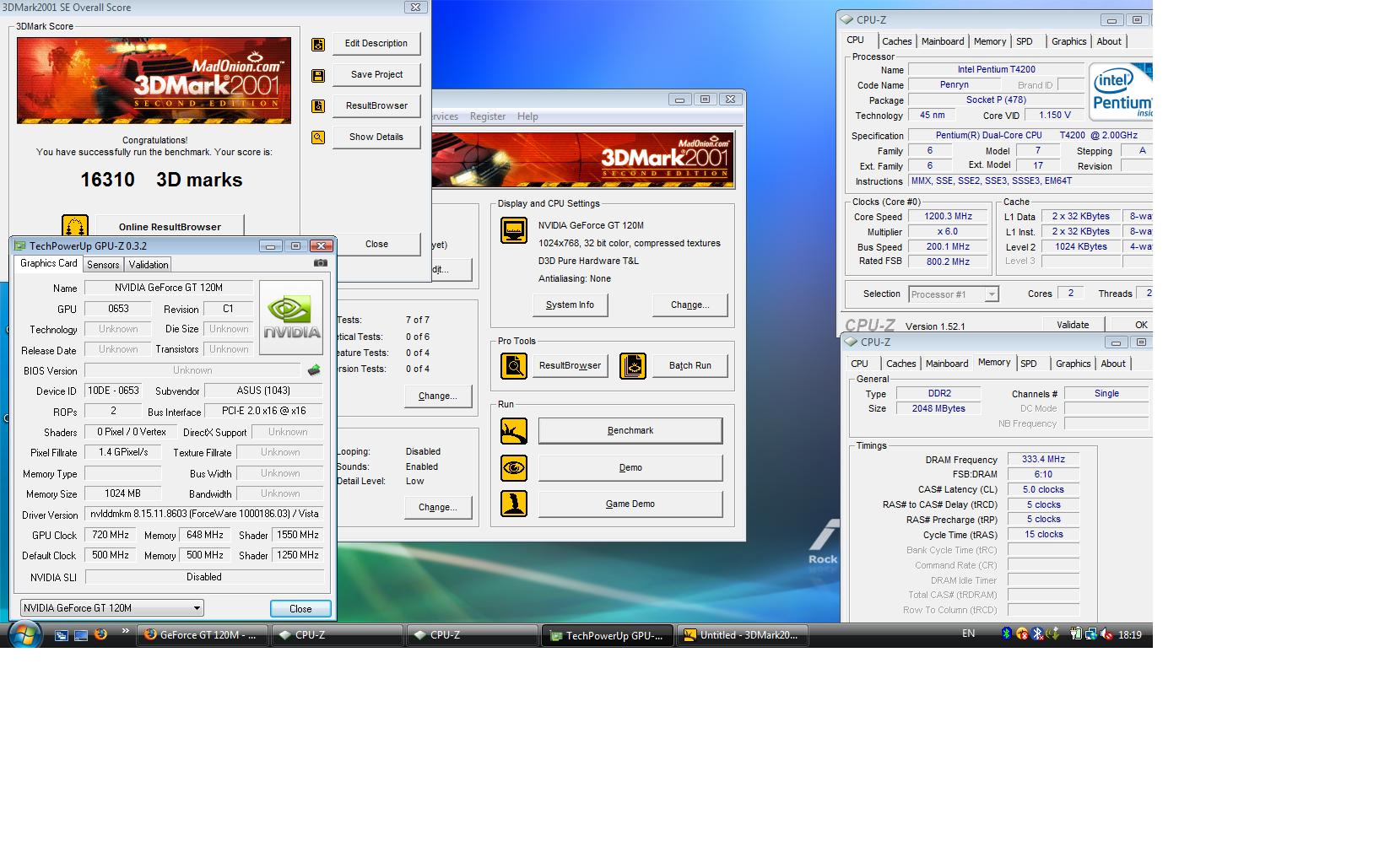Click the Batch Run button
1390x868 pixels.
pos(690,366)
